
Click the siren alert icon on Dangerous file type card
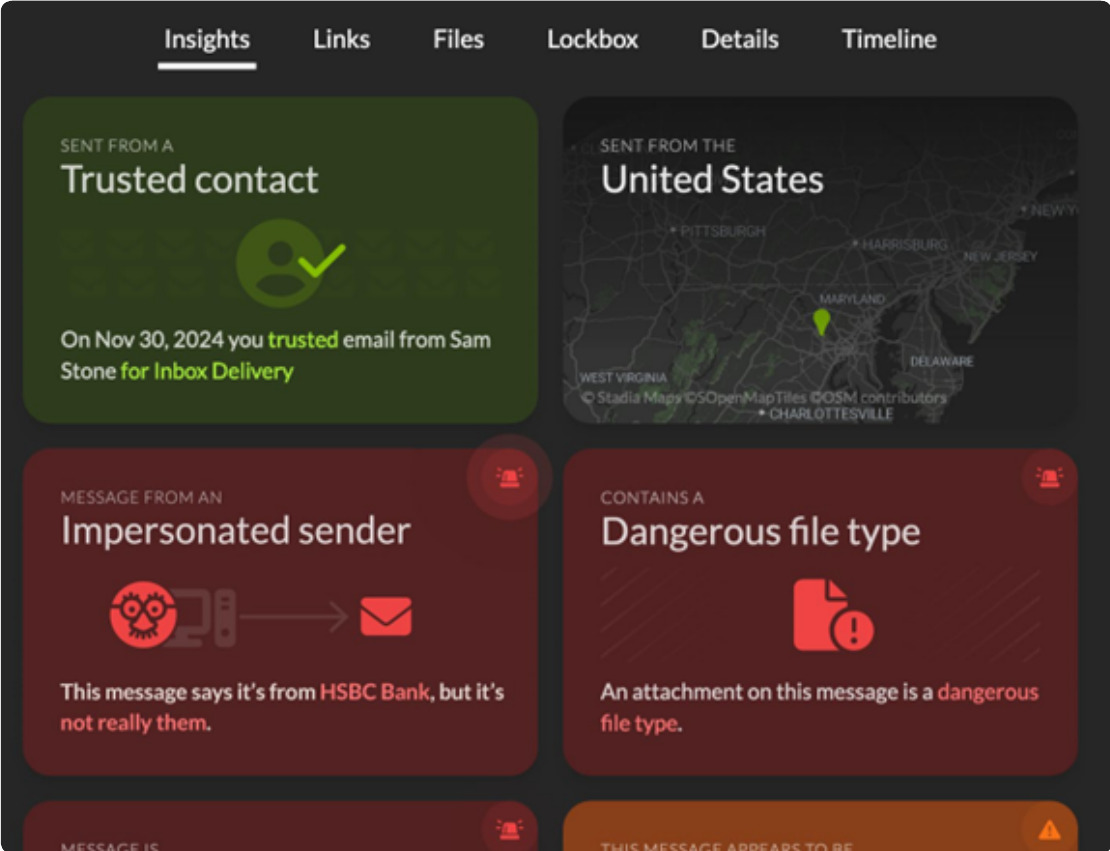point(1049,477)
